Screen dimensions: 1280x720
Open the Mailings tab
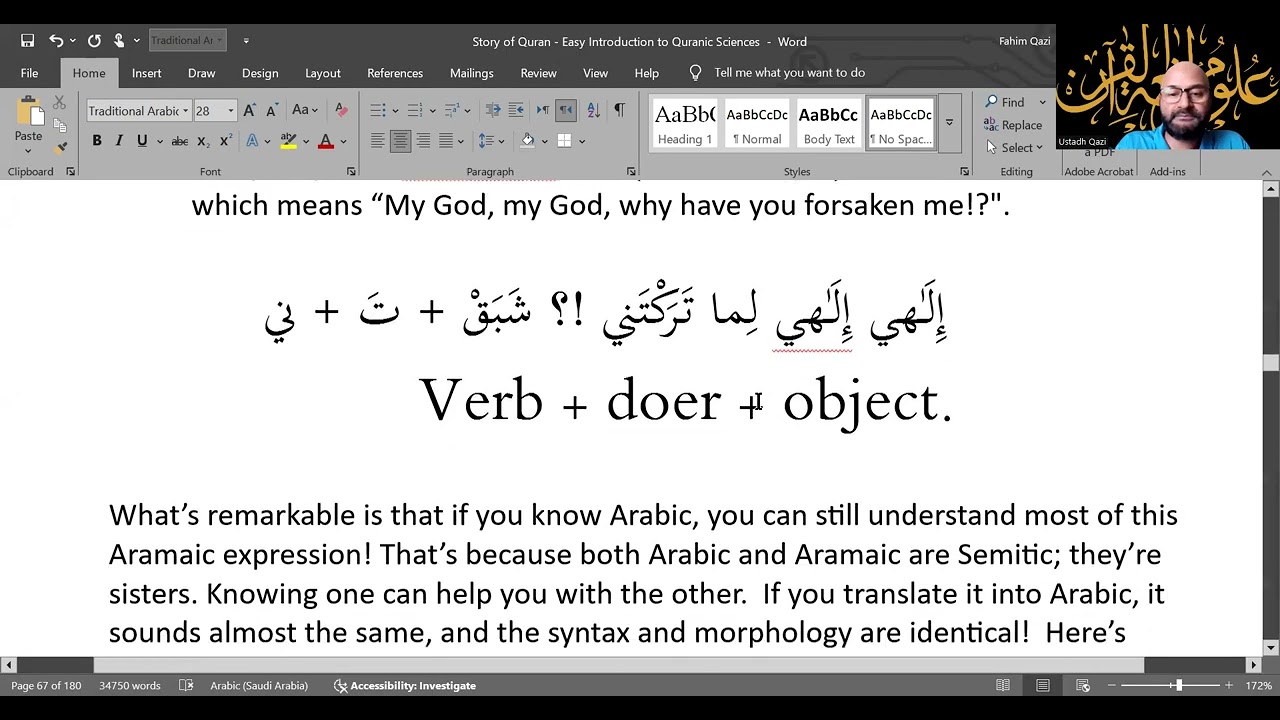click(471, 73)
